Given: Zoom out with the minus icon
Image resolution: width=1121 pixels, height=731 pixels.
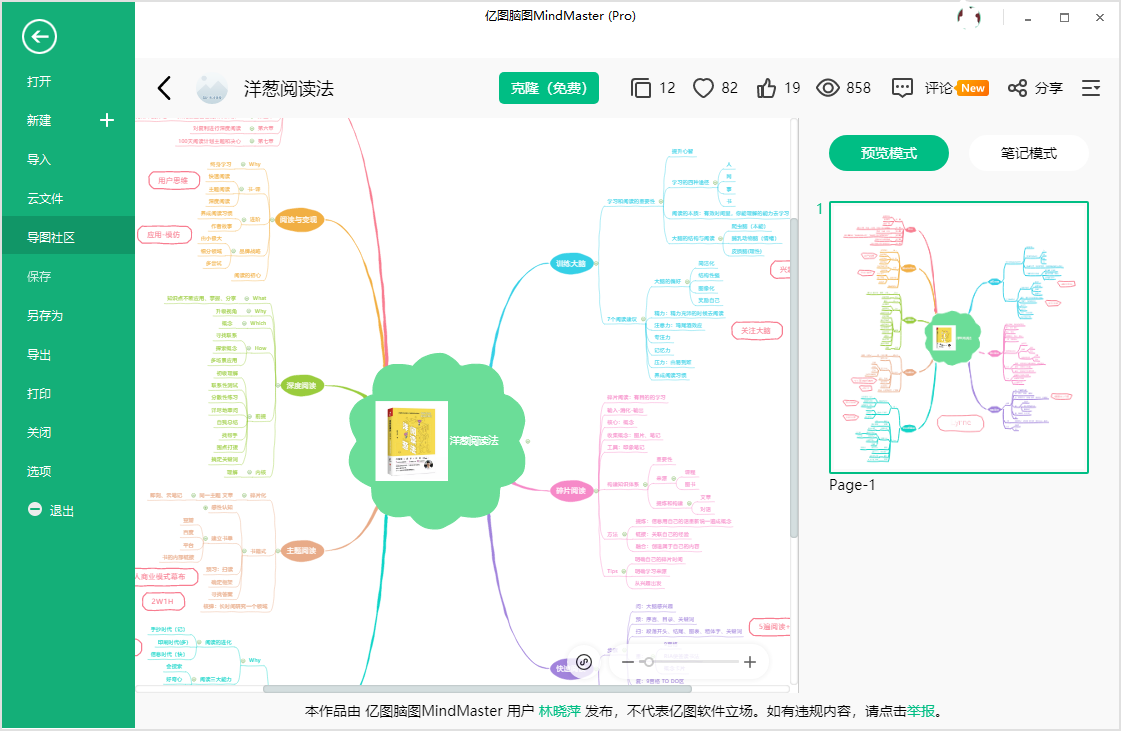Looking at the screenshot, I should (x=628, y=662).
